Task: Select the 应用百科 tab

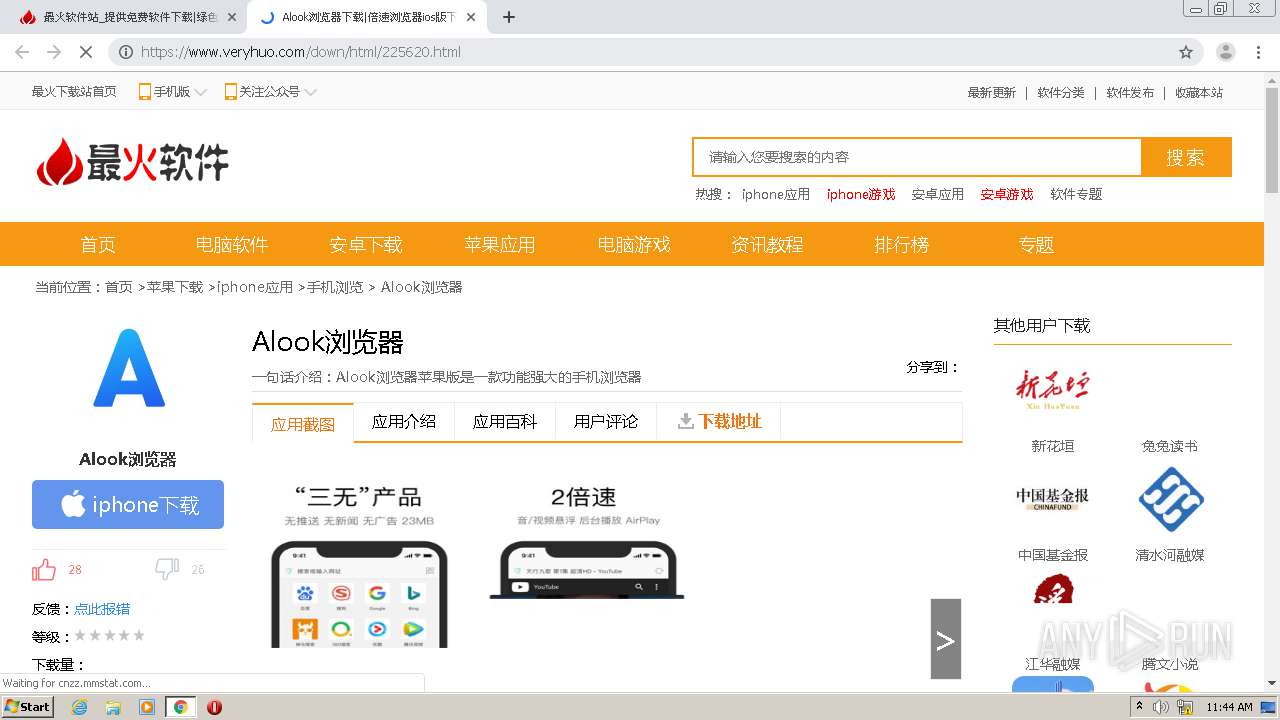Action: pyautogui.click(x=505, y=422)
